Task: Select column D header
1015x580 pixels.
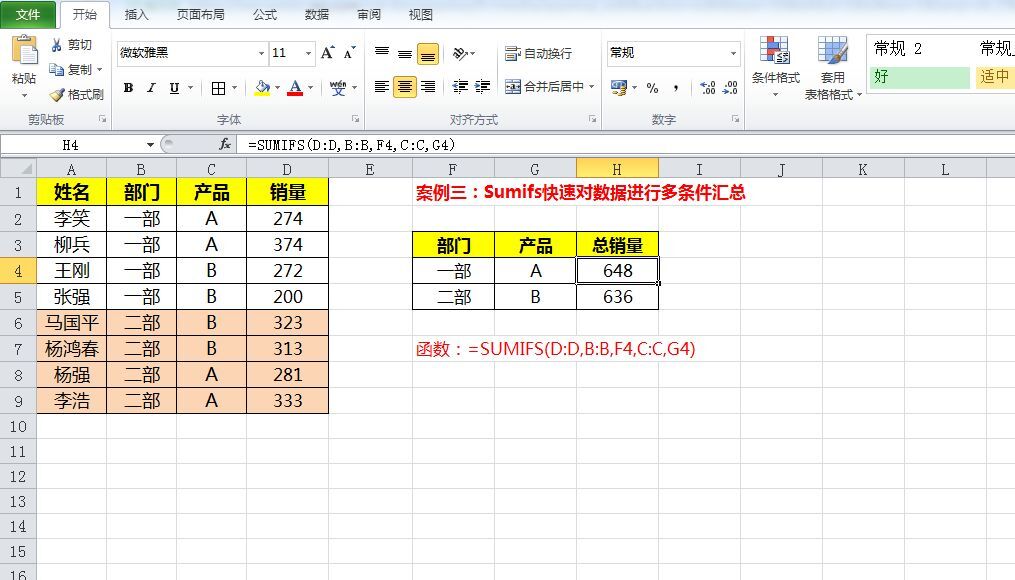Action: [x=287, y=169]
